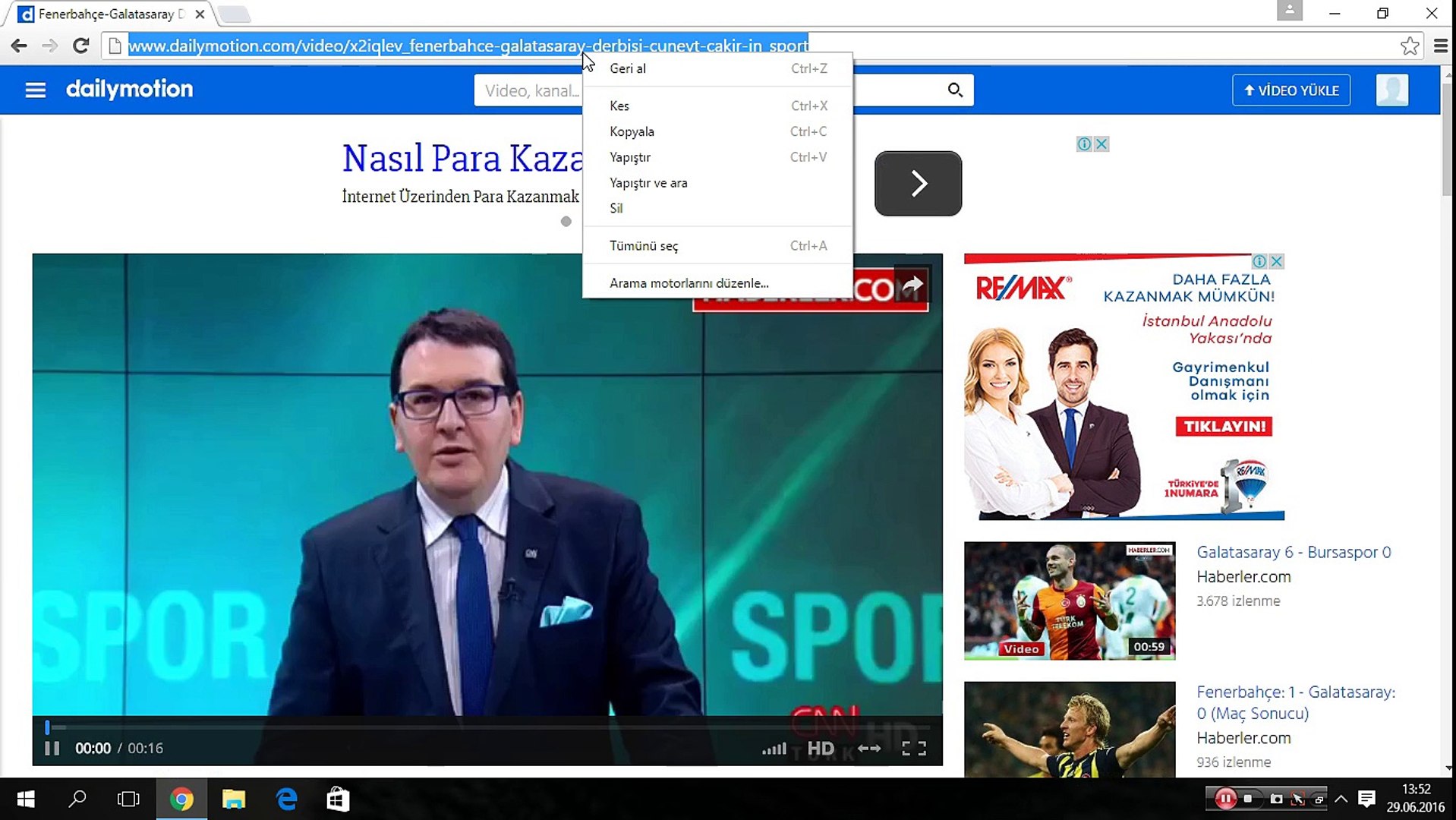Open the Action Center notifications icon
Viewport: 1456px width, 820px height.
pos(1366,799)
